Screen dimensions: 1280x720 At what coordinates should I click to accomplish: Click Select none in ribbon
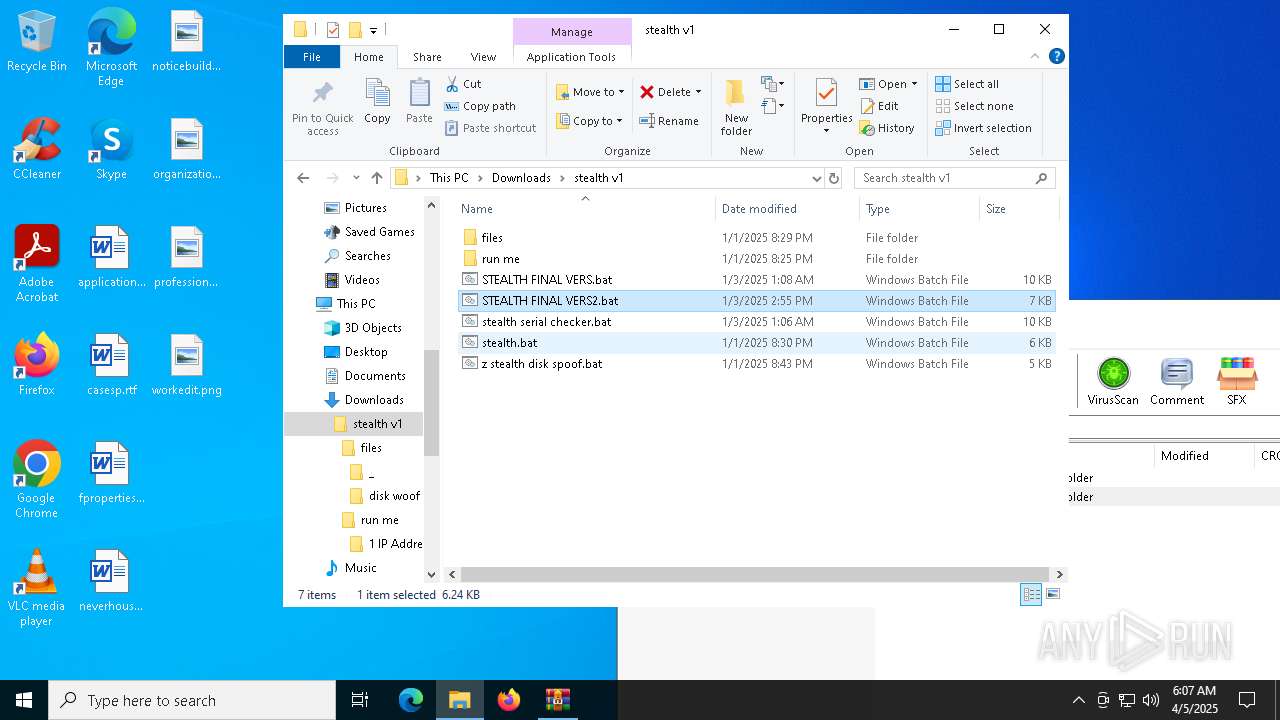point(974,106)
